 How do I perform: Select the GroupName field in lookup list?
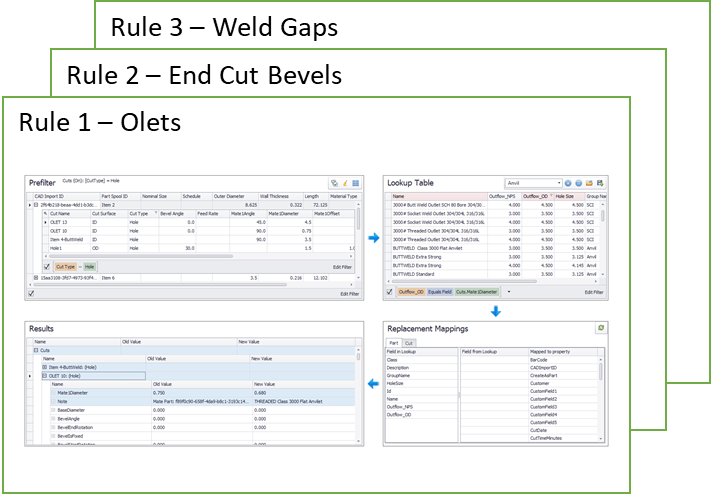[x=421, y=376]
